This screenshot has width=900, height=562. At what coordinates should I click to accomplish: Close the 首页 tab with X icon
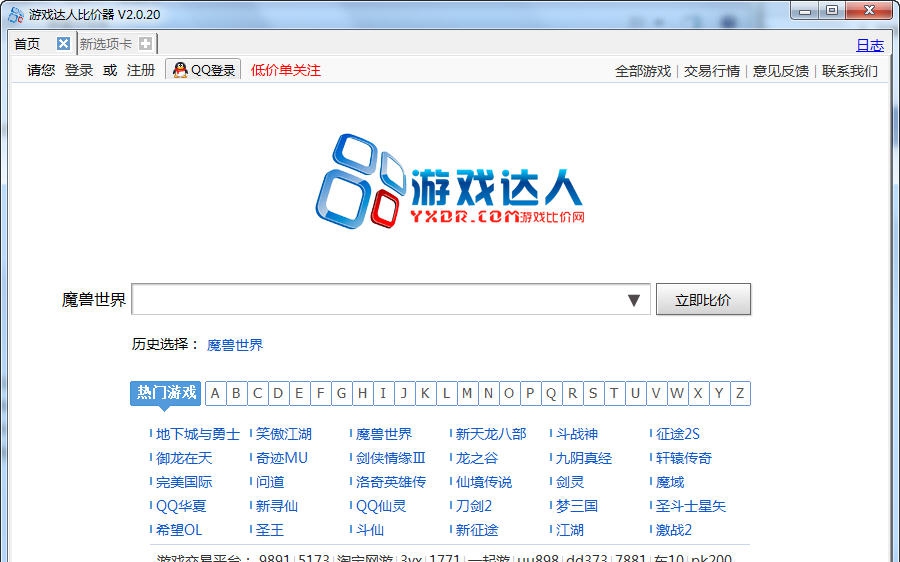point(64,44)
